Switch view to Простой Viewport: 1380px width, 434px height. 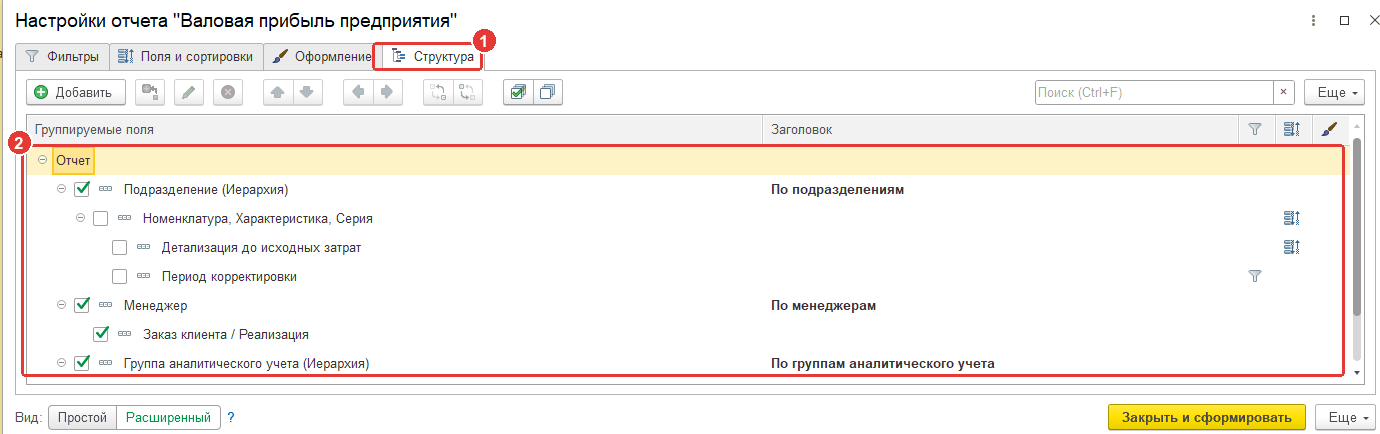(82, 417)
